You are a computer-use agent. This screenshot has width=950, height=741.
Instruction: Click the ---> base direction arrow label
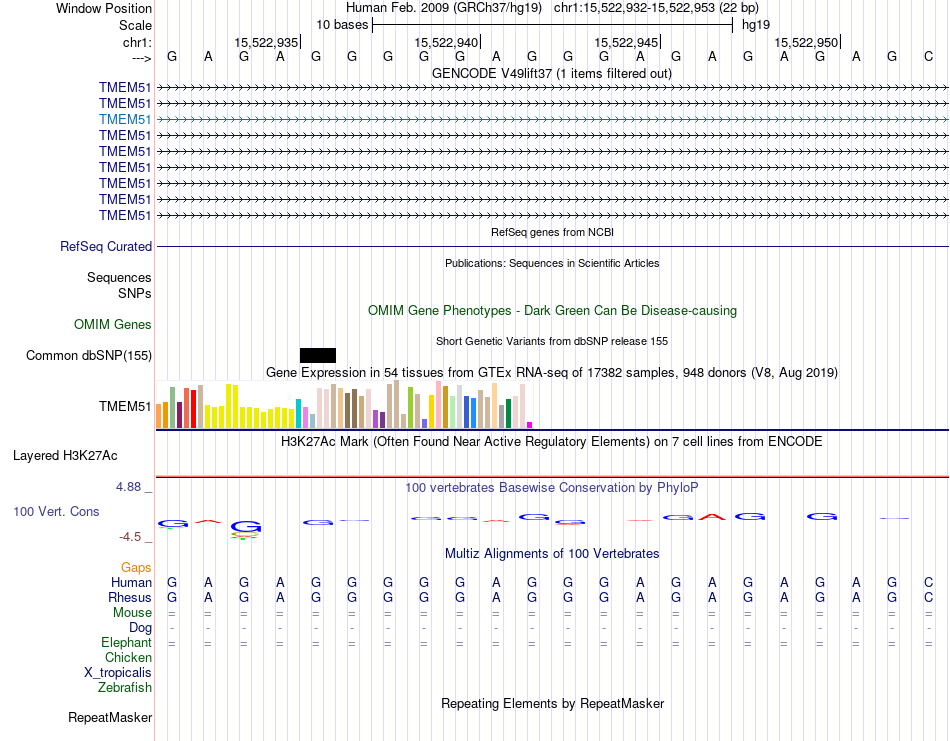click(141, 58)
